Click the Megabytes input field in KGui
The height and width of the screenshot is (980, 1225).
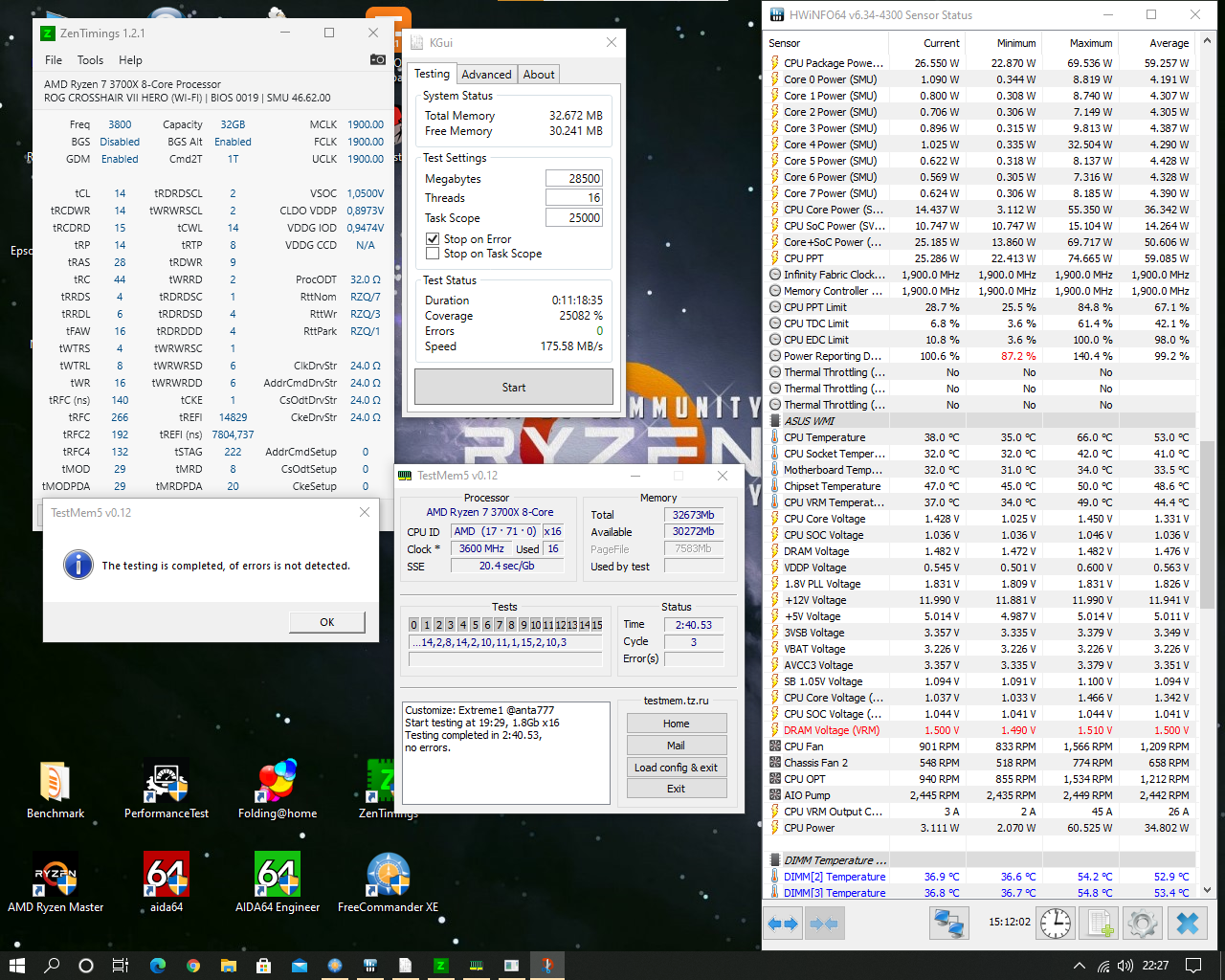click(574, 179)
